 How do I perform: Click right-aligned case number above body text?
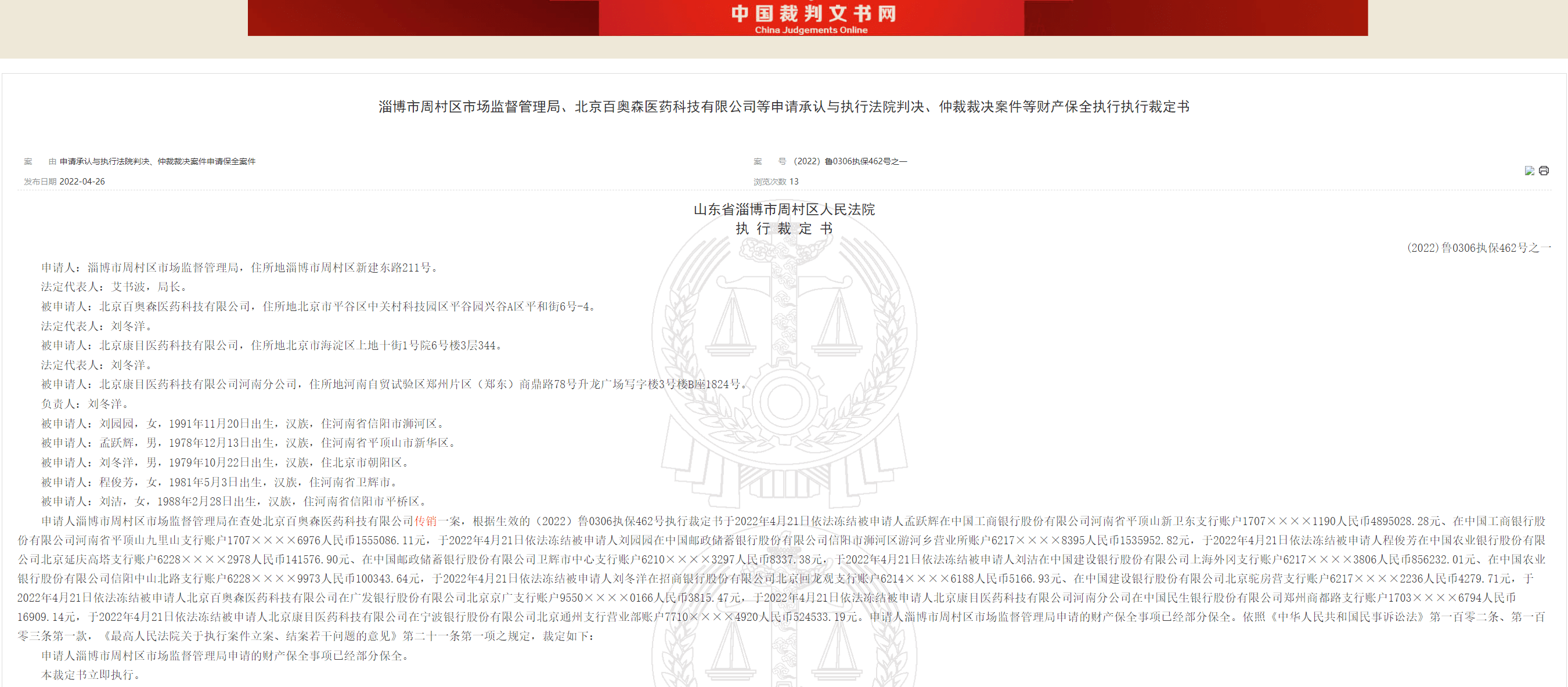point(1478,248)
